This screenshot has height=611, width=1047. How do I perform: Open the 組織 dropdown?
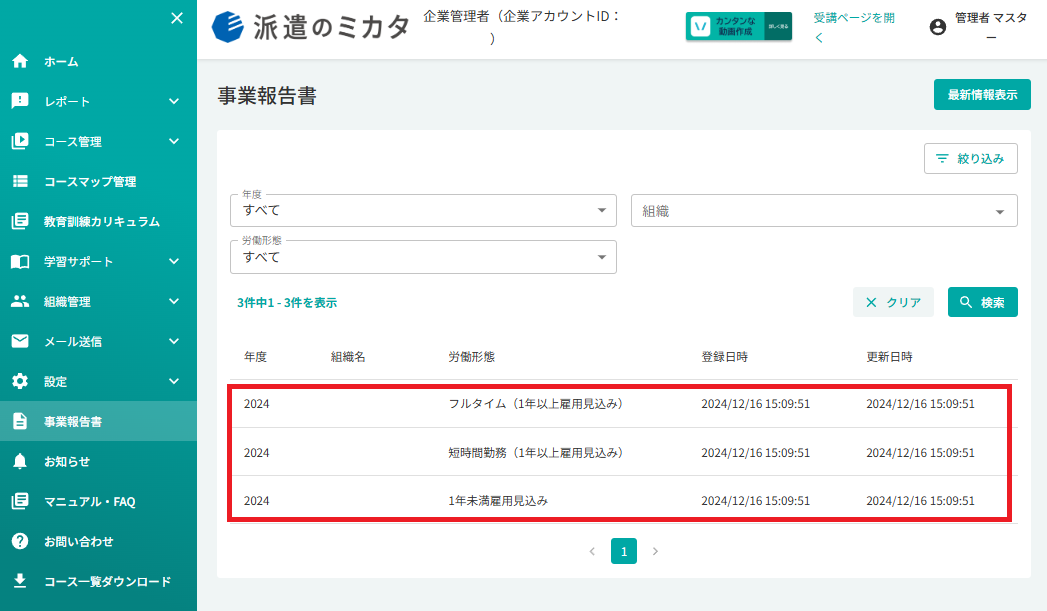pyautogui.click(x=824, y=211)
